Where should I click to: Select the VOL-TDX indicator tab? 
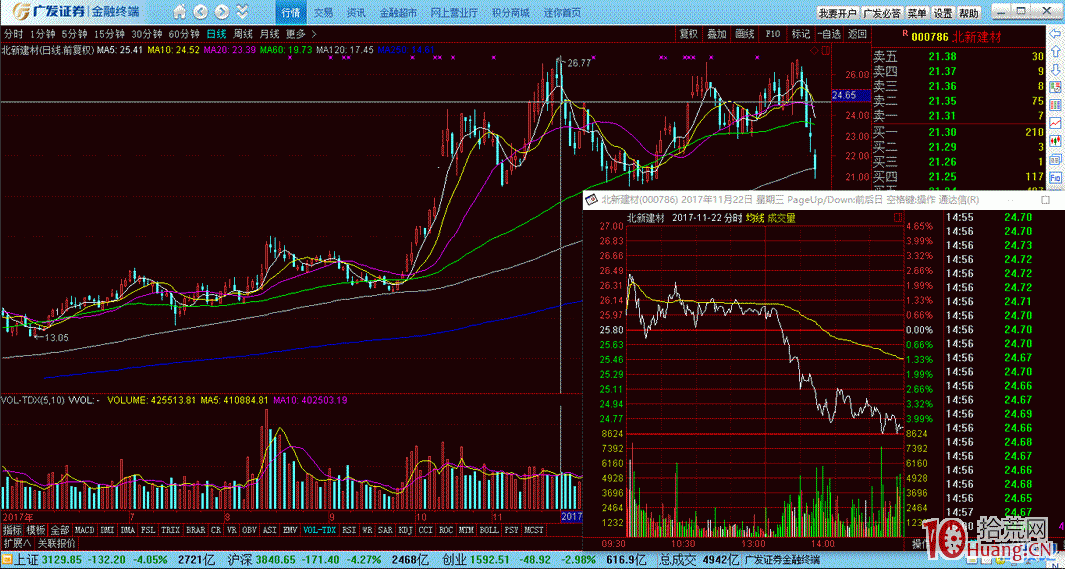pyautogui.click(x=320, y=530)
